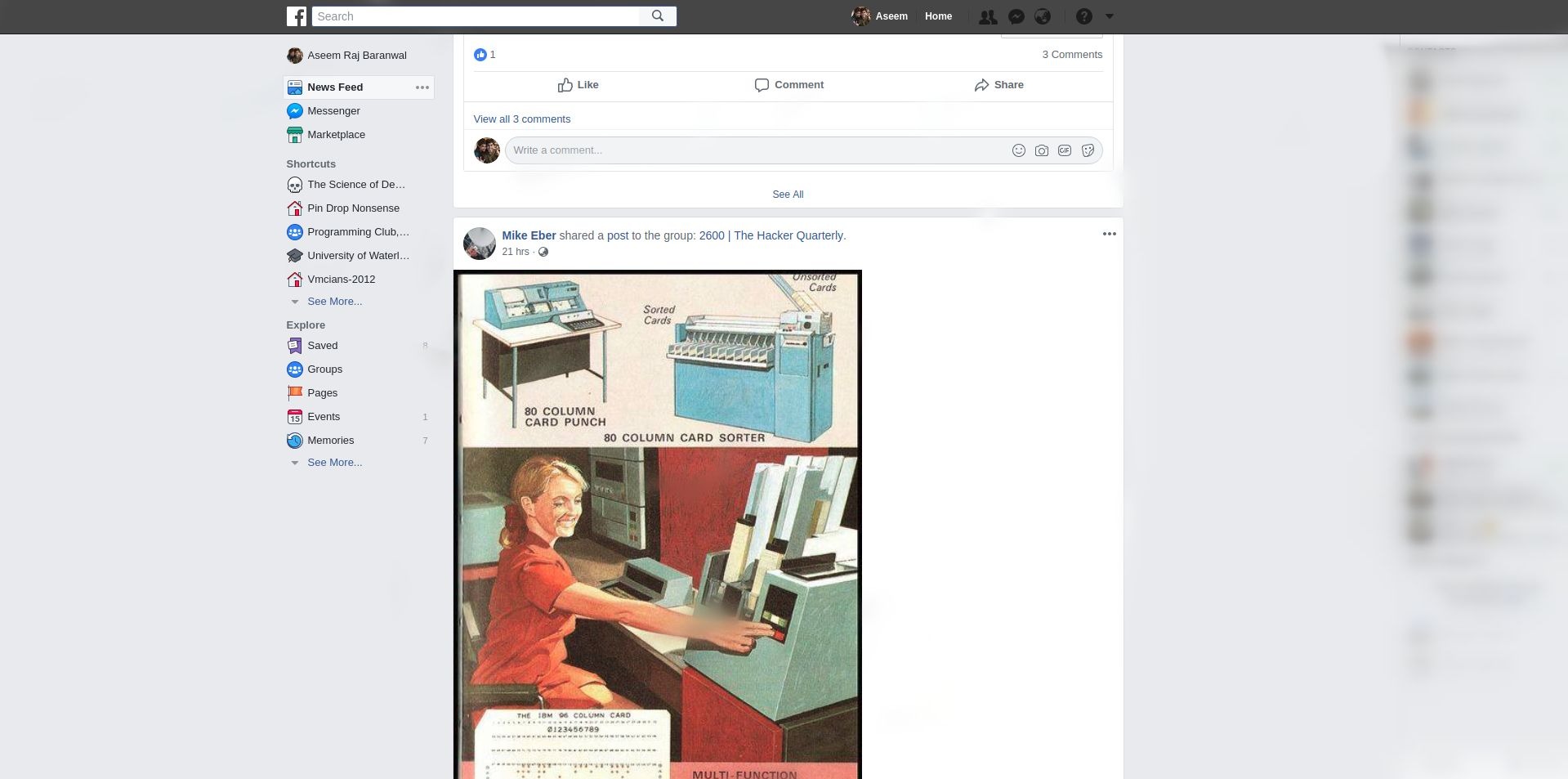Open 2600 | The Hacker Quarterly group

772,235
